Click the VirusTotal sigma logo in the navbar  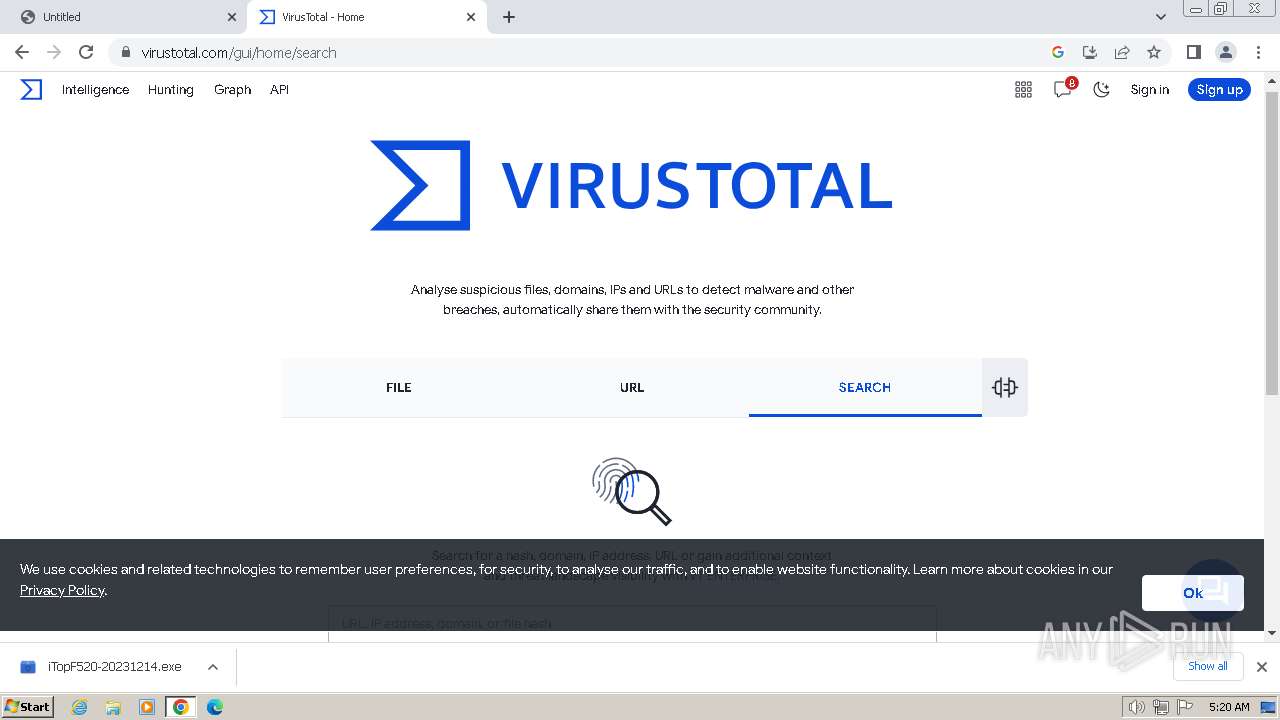[31, 90]
